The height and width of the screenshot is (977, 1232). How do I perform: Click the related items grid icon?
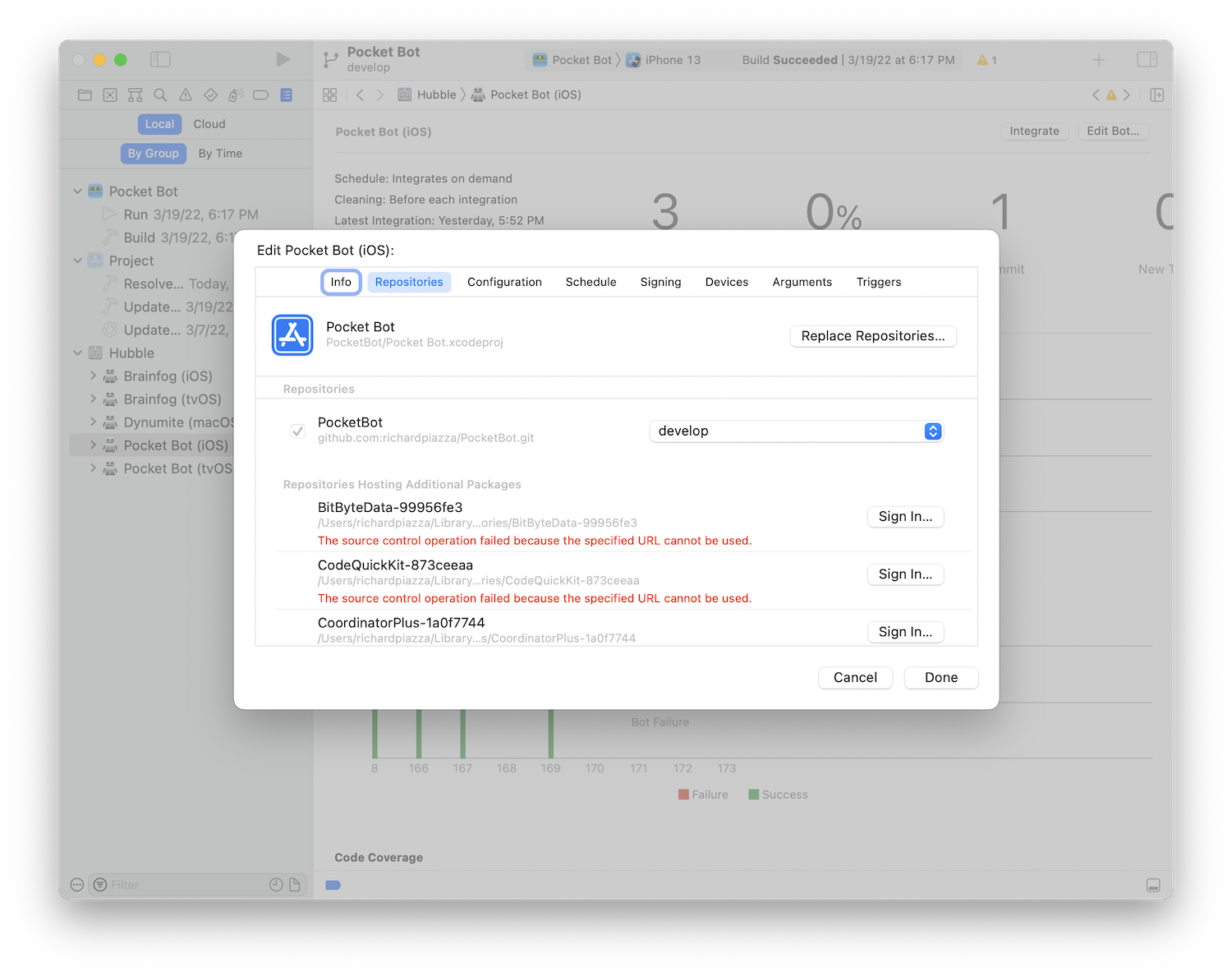pyautogui.click(x=330, y=95)
